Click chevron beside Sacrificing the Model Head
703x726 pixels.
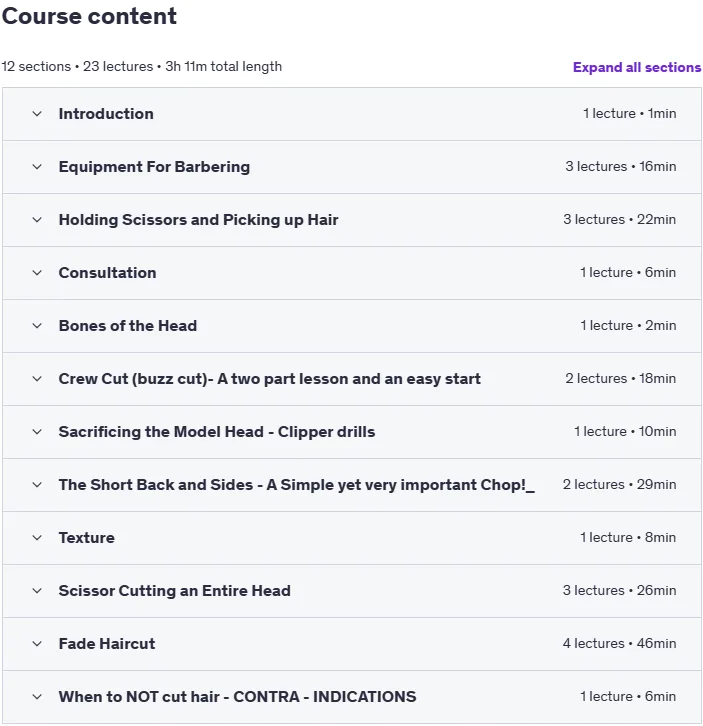click(37, 432)
